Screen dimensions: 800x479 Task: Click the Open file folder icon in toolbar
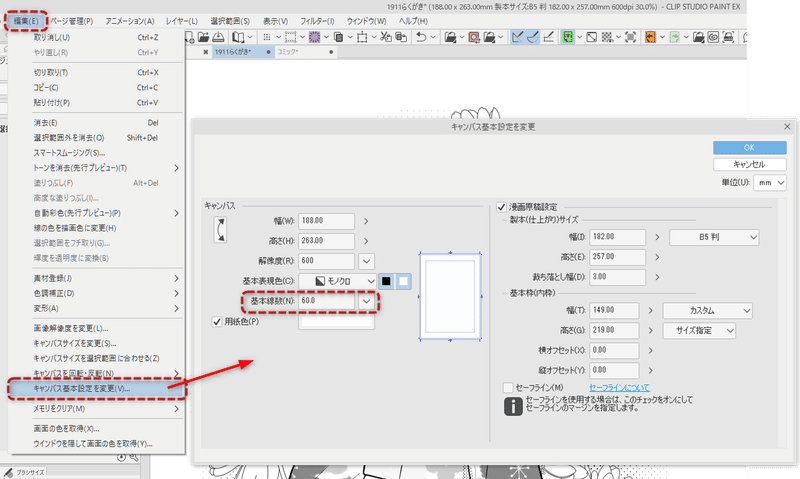tap(204, 37)
